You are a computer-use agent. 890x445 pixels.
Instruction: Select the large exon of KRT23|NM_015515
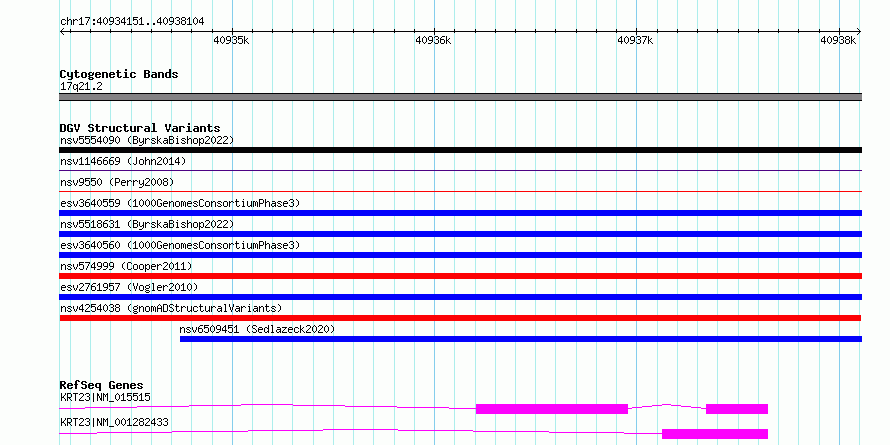pos(552,409)
